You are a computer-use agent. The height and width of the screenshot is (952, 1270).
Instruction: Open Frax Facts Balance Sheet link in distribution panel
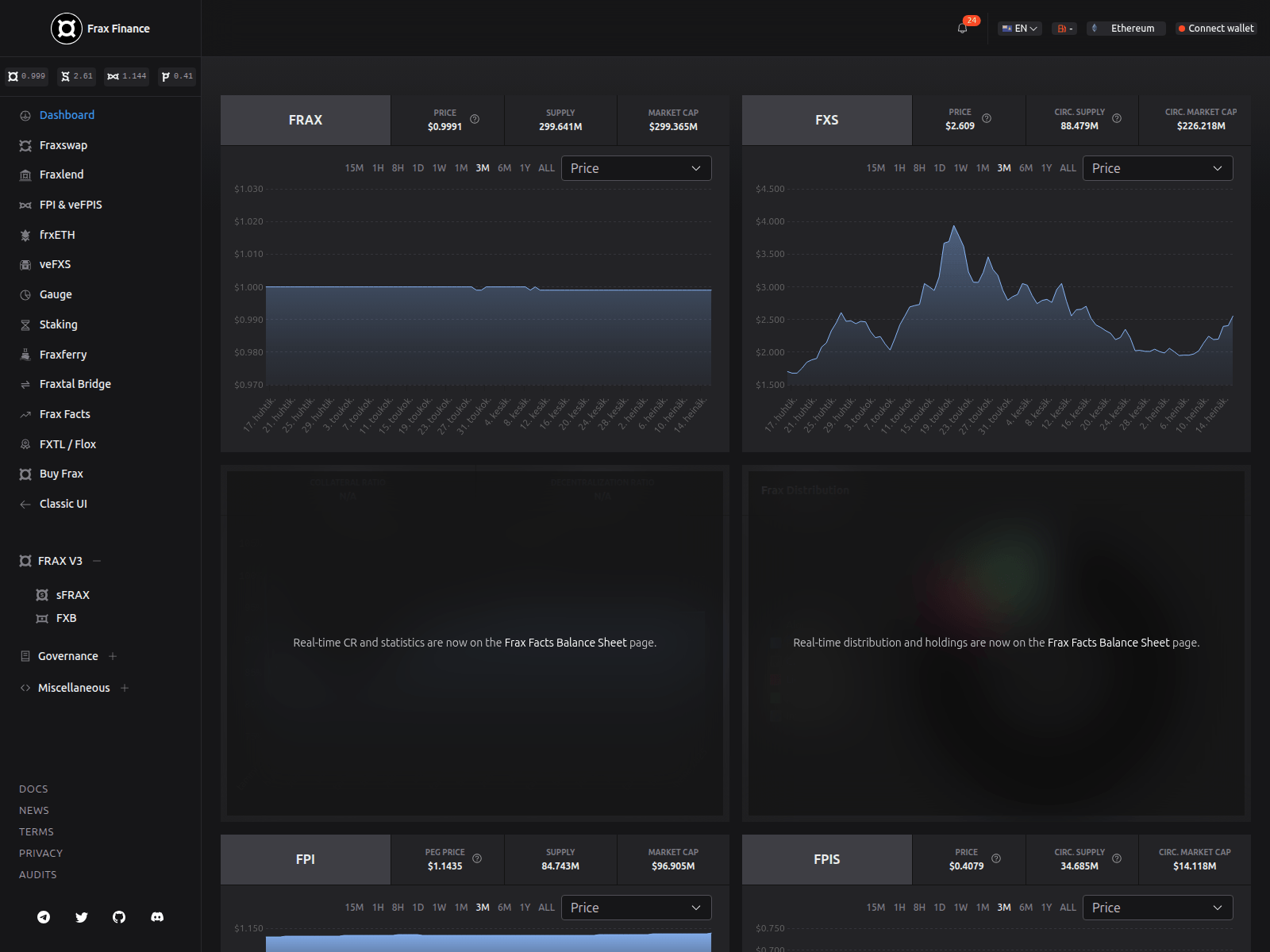[1108, 643]
